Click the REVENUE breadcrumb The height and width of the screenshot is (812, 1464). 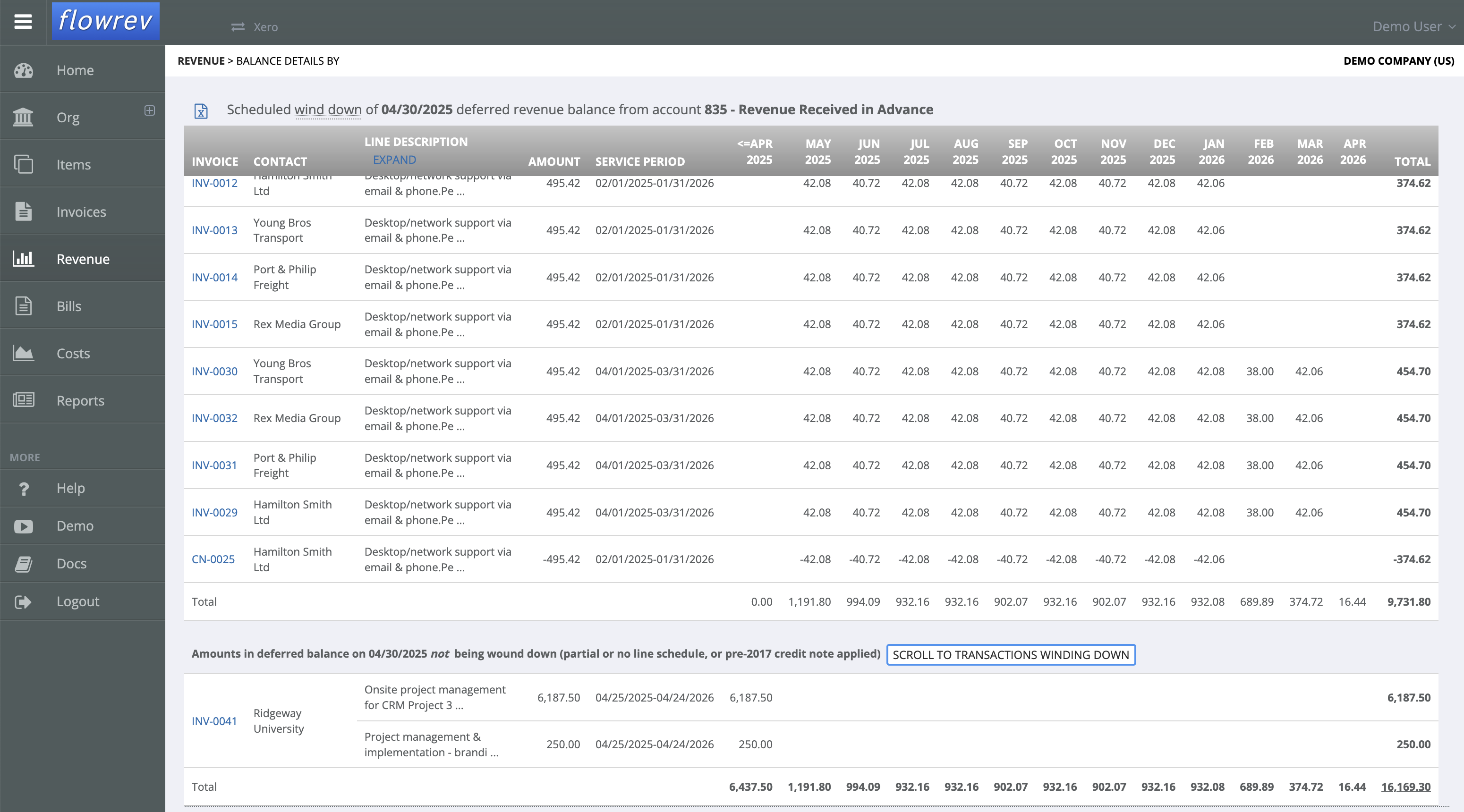coord(201,61)
